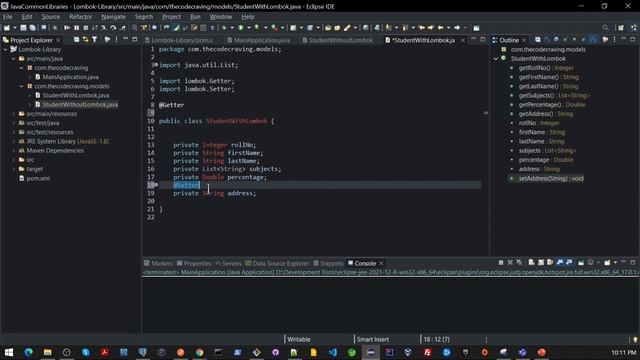Collapse StudentWithLombok class in Outline

(496, 59)
